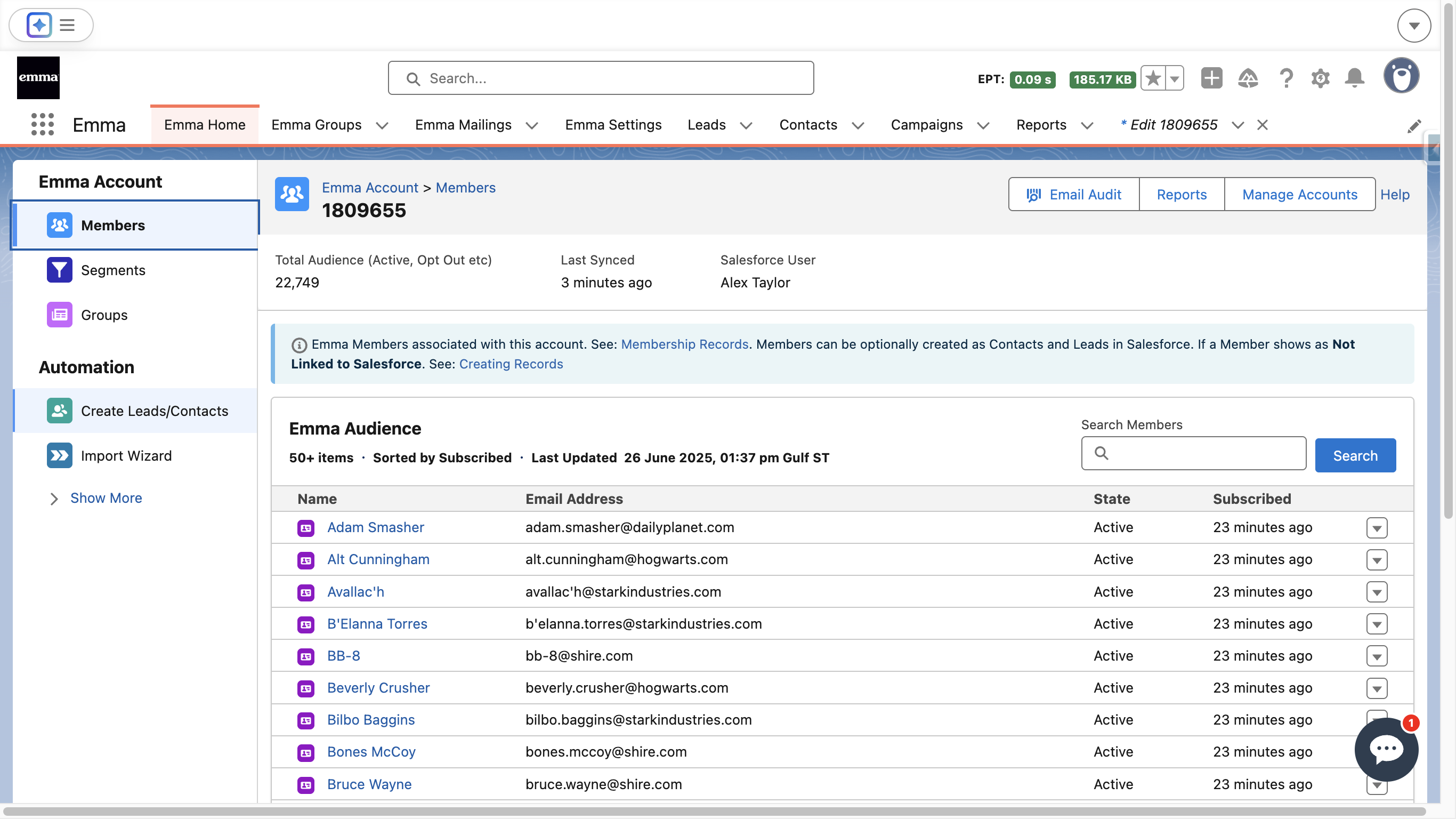Click the vertical page scrollbar
The image size is (1456, 819).
coord(1448,260)
